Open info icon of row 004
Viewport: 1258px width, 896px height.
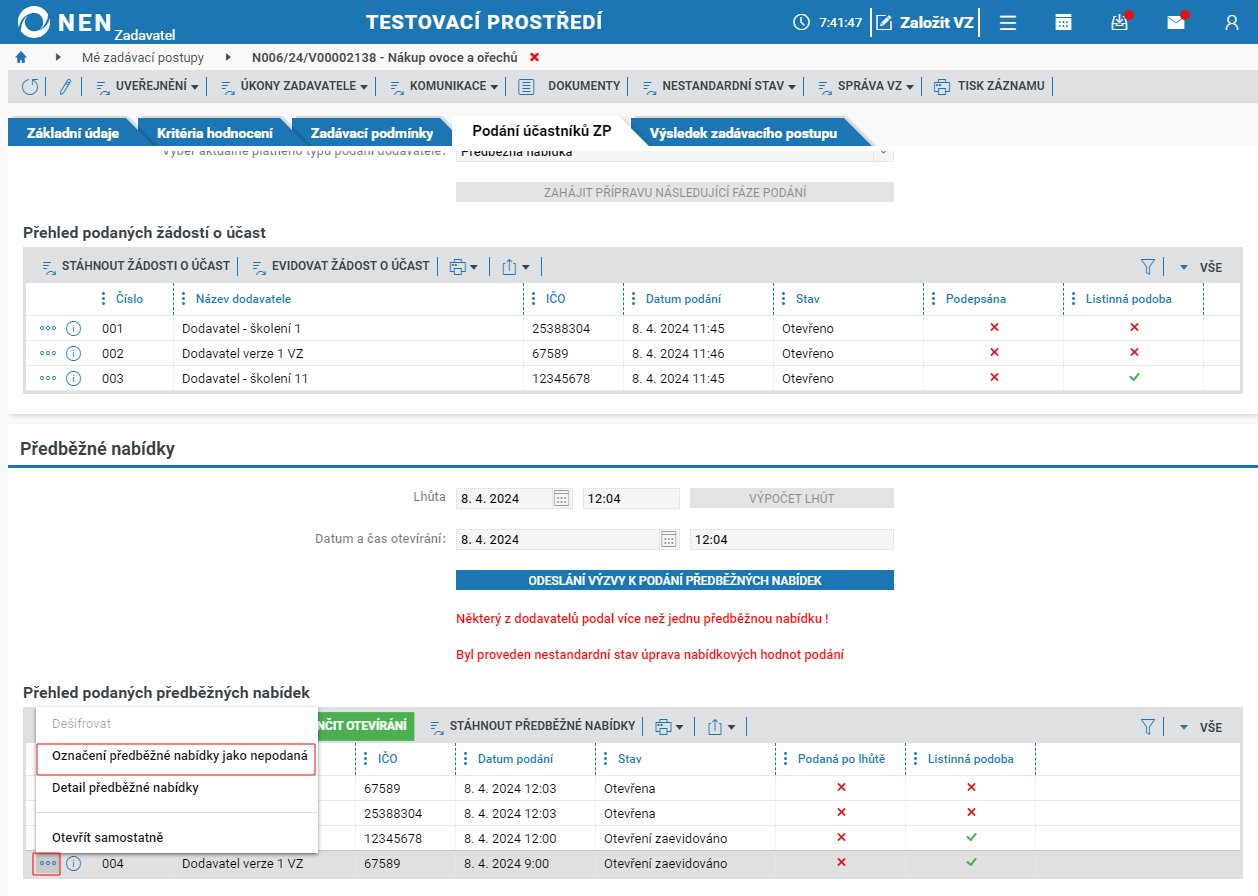pos(73,863)
